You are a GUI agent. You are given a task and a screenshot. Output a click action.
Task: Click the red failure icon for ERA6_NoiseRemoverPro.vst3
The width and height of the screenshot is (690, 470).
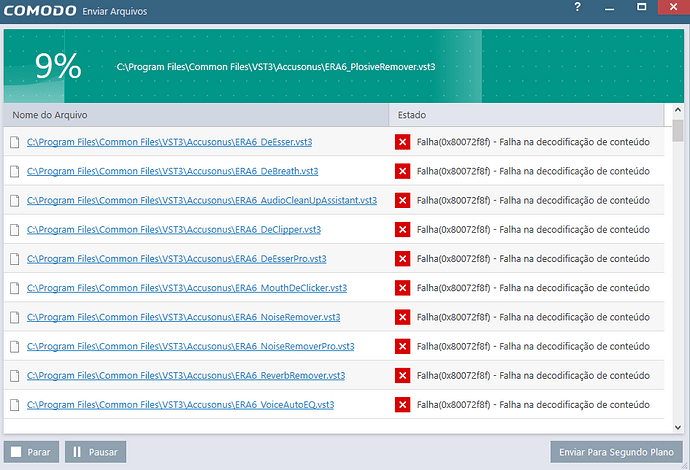coord(403,346)
